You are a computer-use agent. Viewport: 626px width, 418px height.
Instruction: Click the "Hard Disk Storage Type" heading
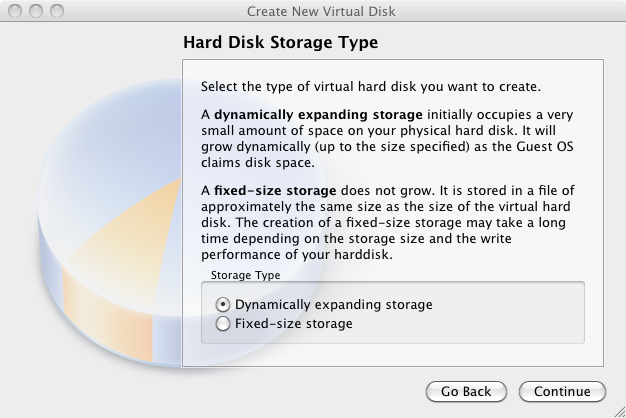(x=280, y=42)
